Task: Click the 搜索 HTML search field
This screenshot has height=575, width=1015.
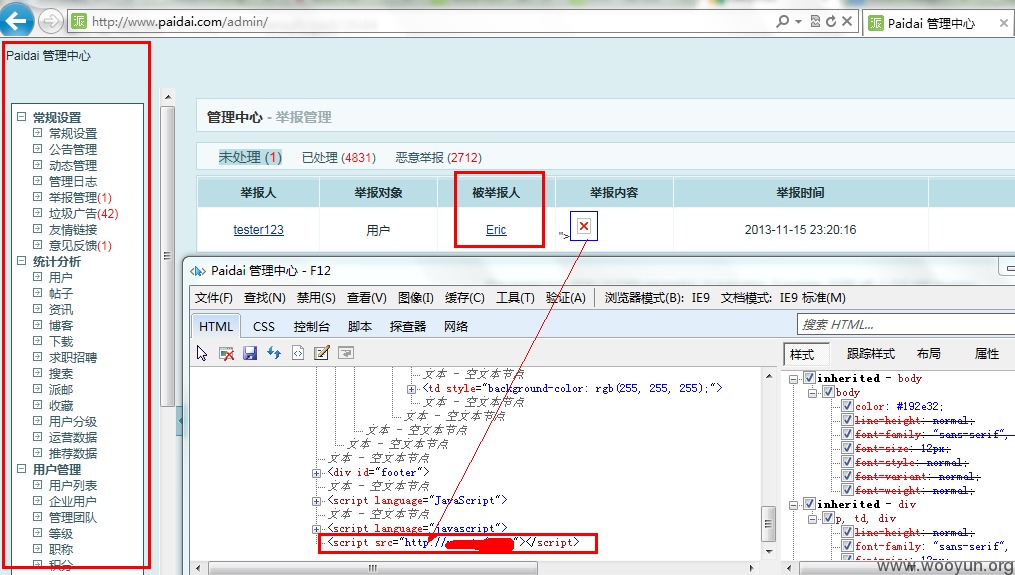Action: pyautogui.click(x=906, y=324)
